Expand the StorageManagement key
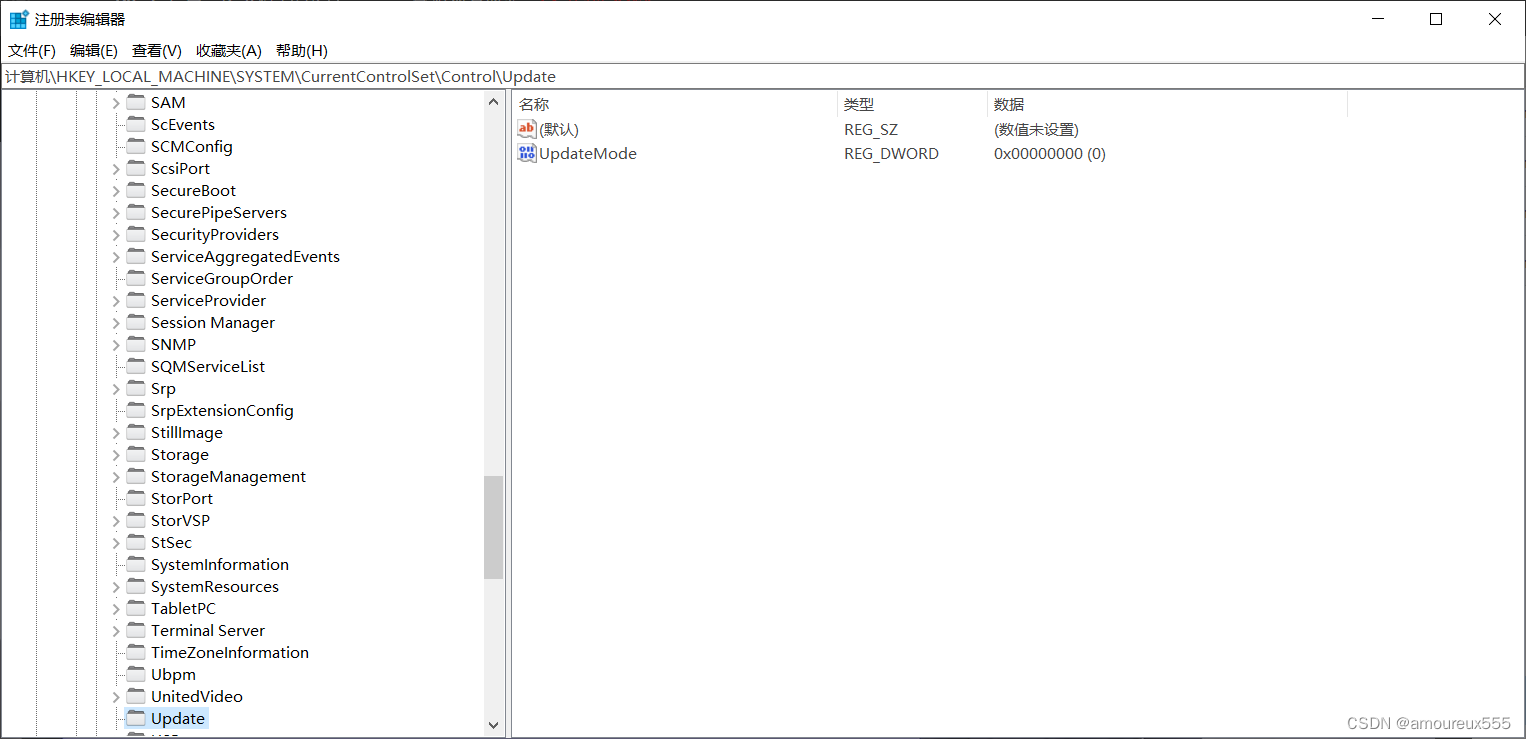Screen dimensions: 1526x739 115,477
